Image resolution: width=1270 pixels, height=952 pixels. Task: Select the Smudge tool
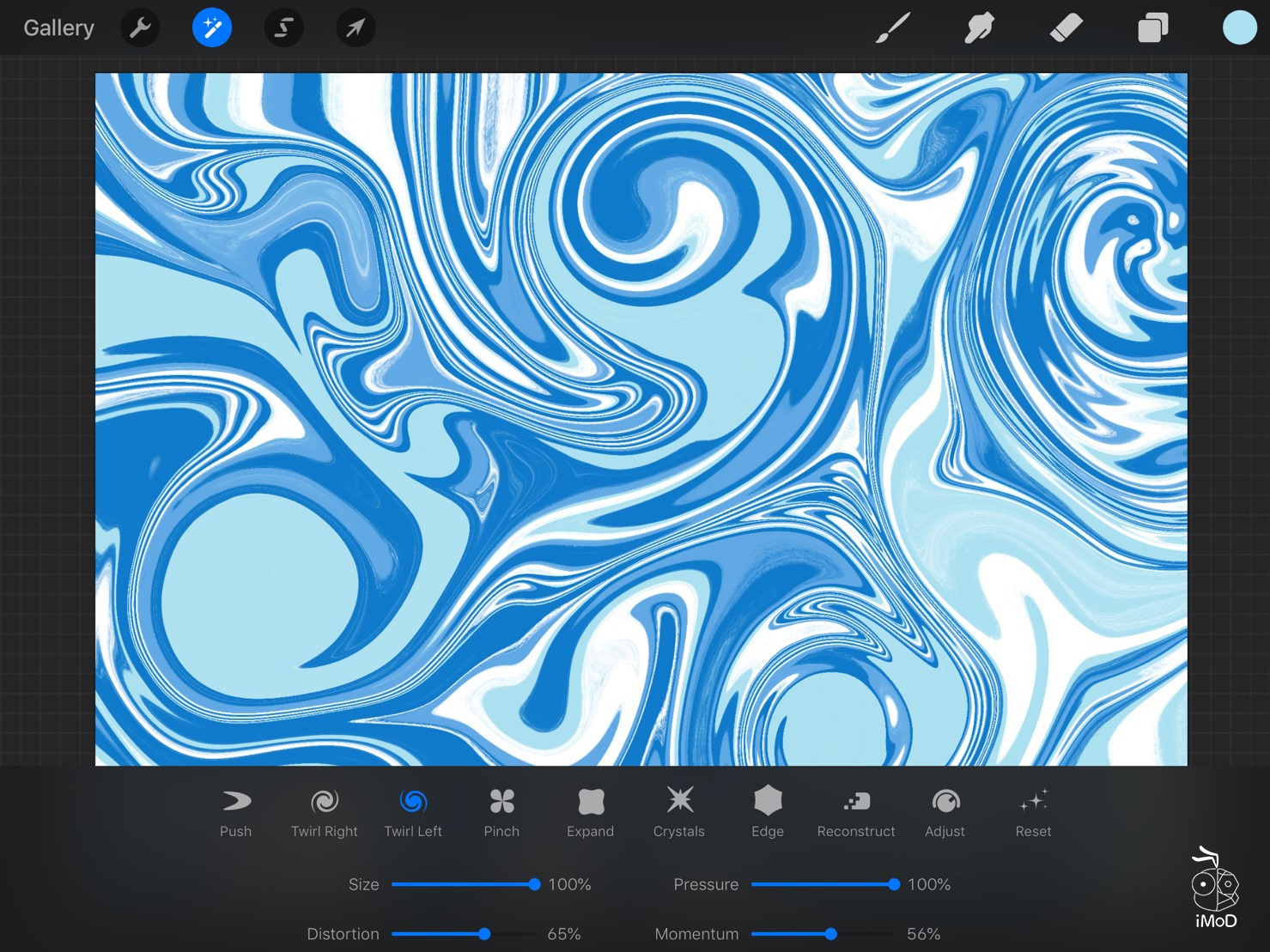coord(979,28)
